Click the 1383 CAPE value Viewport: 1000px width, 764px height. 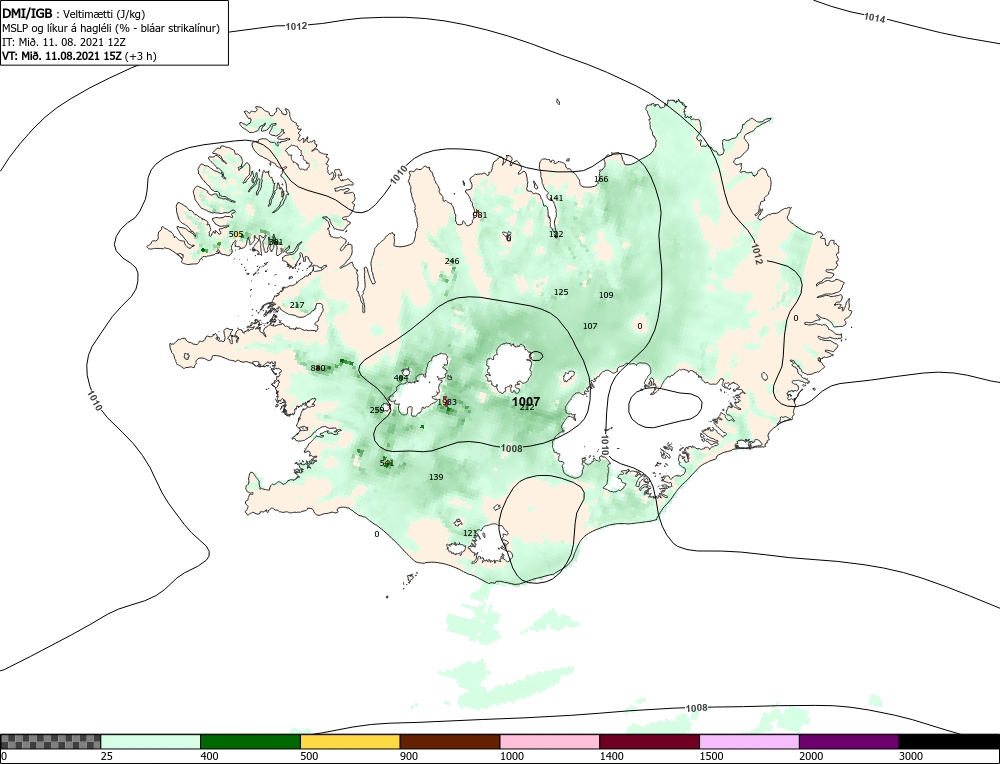[447, 402]
